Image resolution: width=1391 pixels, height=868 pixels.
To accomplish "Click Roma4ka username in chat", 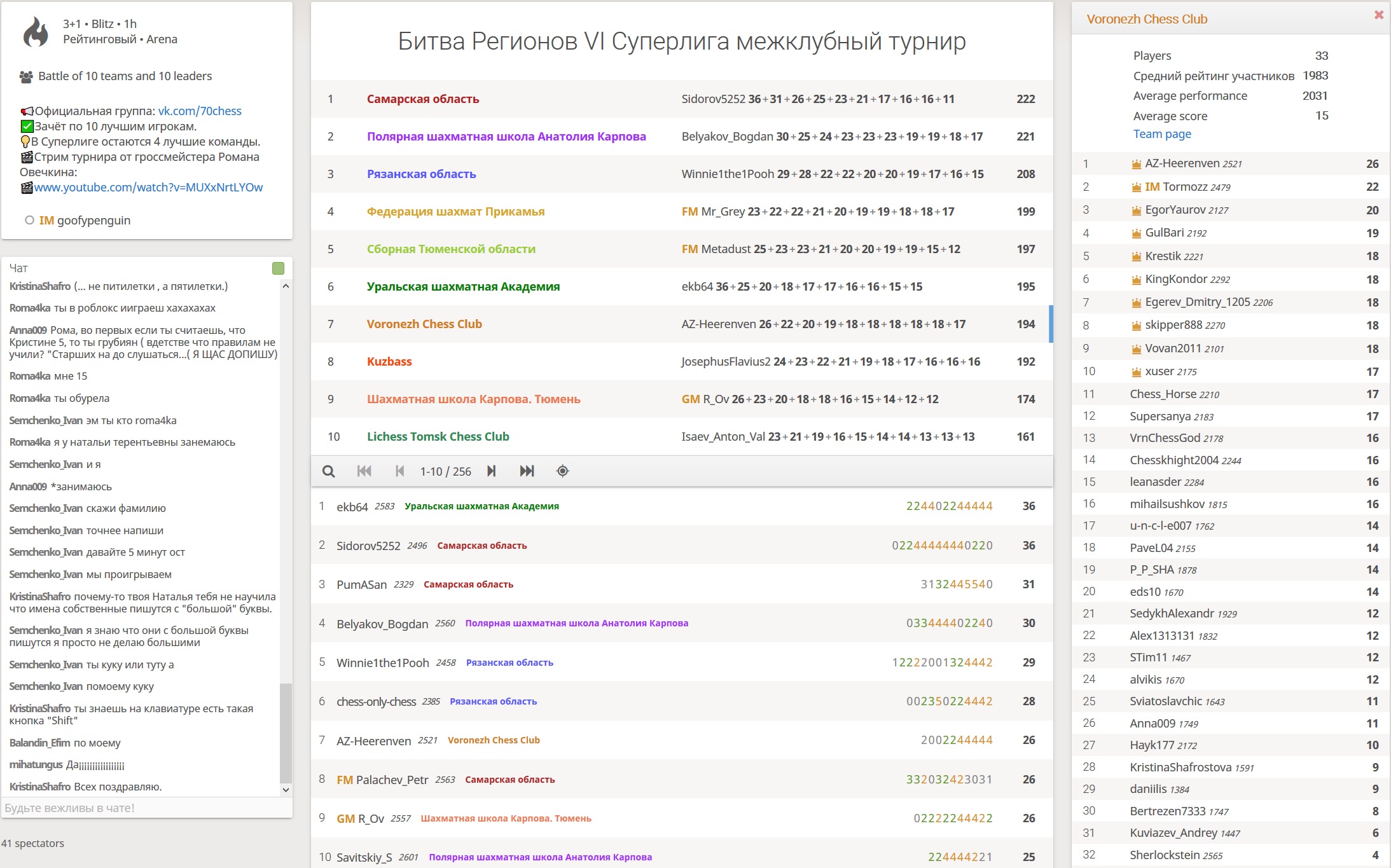I will (30, 308).
